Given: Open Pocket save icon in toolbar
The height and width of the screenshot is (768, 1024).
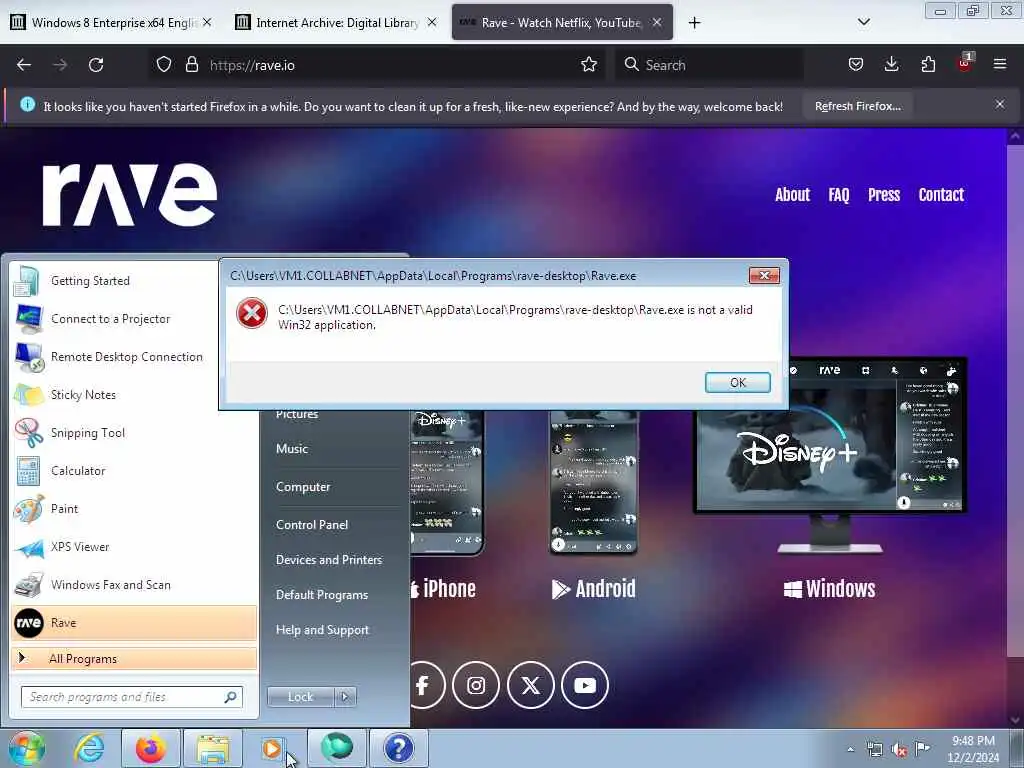Looking at the screenshot, I should coord(856,65).
